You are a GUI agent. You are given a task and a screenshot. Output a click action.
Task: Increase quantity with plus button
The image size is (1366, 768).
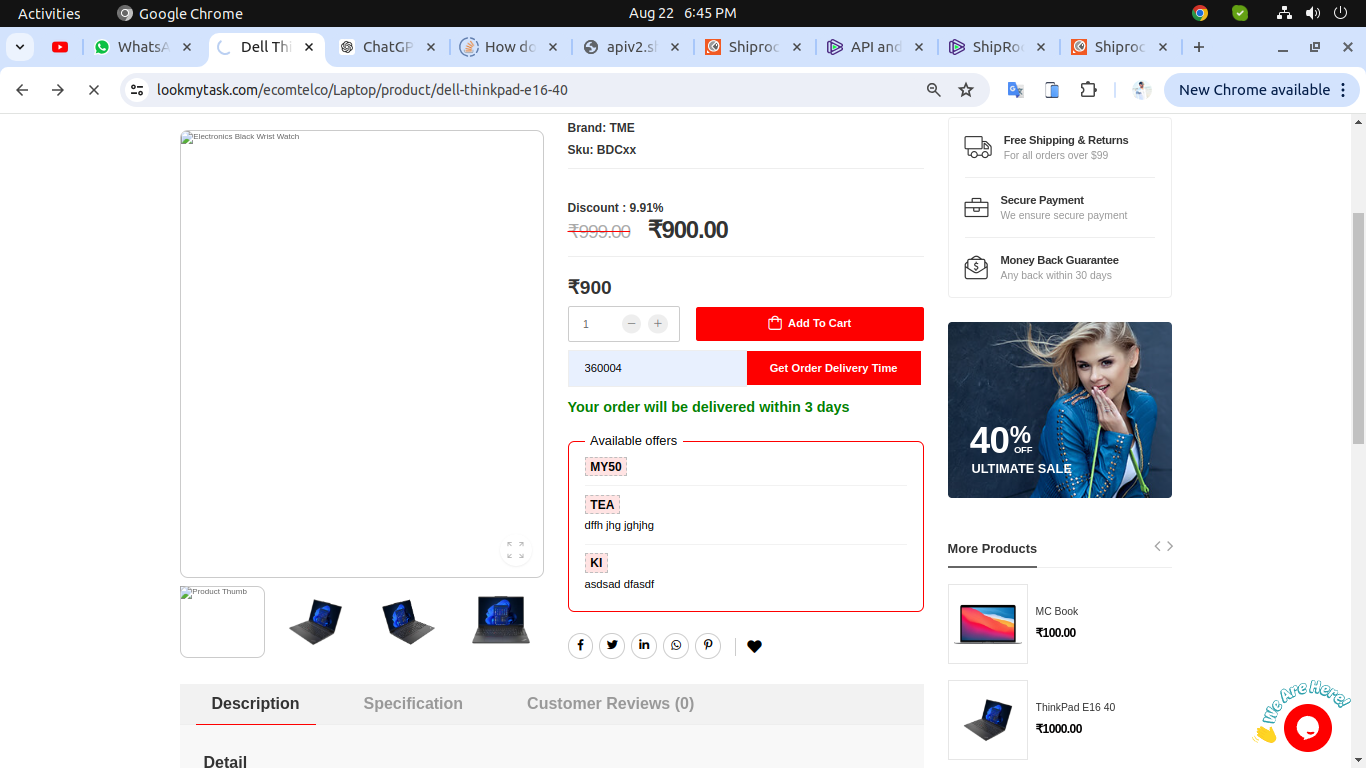[657, 324]
